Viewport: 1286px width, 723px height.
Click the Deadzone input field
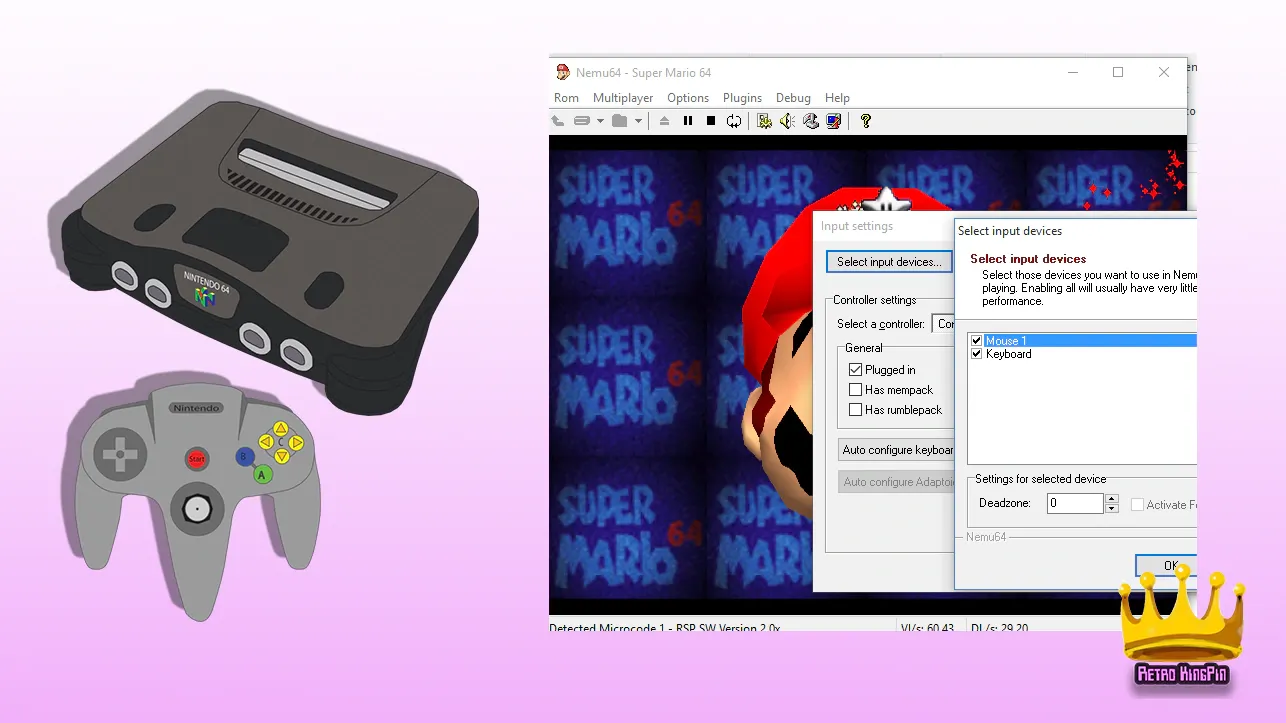[1075, 504]
